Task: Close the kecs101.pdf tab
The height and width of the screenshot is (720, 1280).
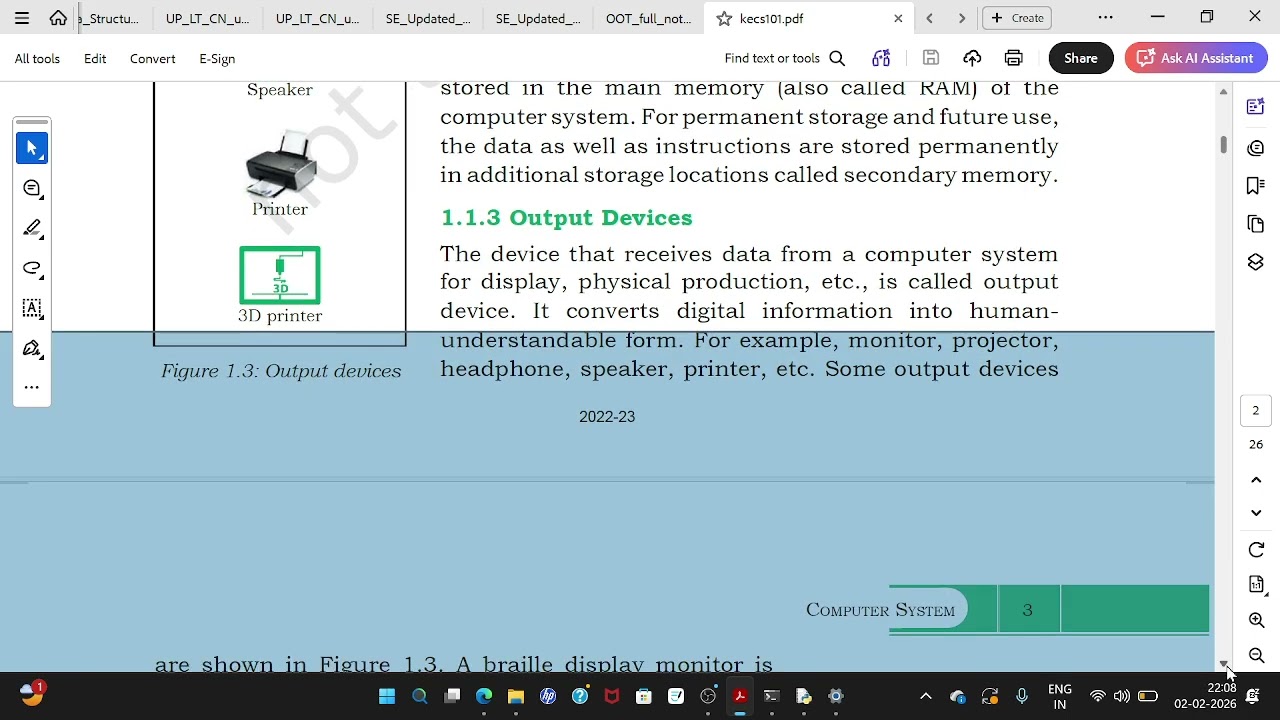Action: tap(898, 18)
